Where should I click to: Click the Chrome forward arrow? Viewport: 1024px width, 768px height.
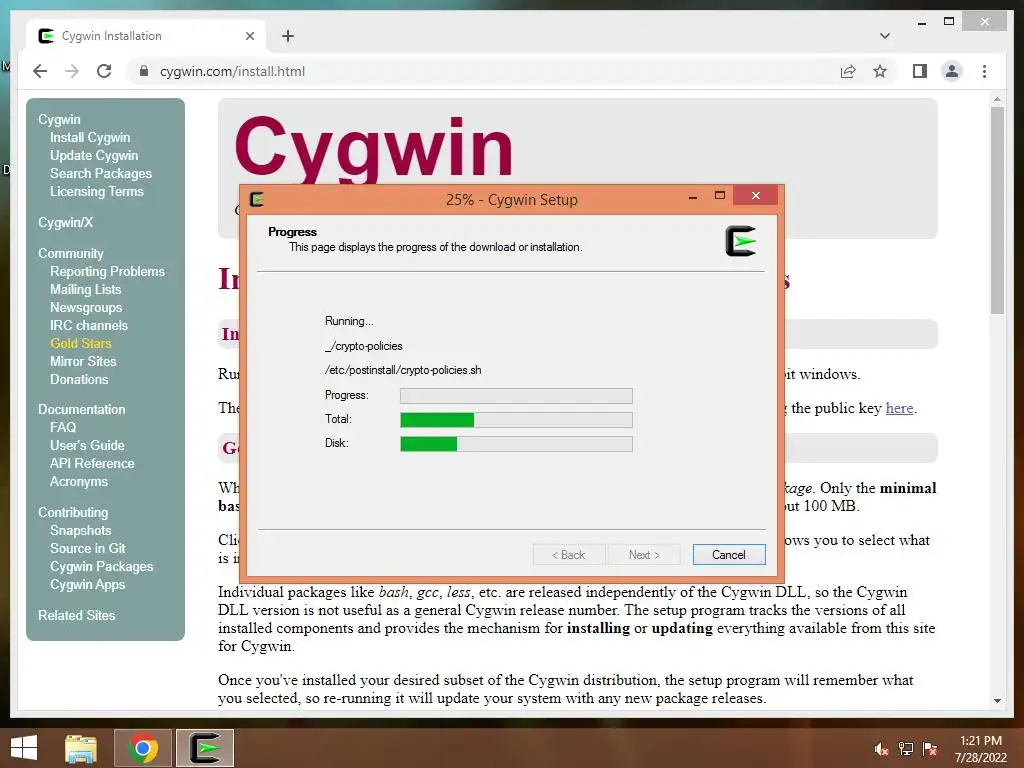pos(72,71)
